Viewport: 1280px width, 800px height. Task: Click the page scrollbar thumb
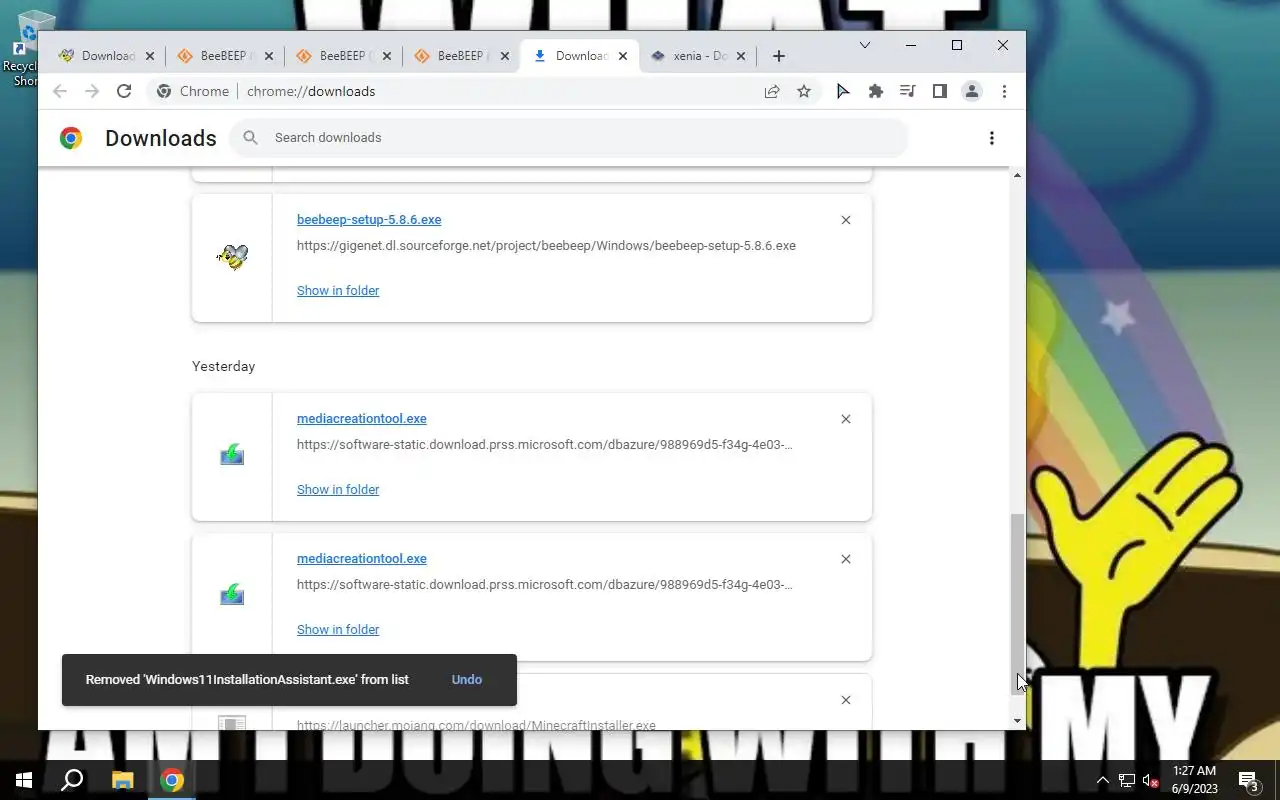click(1018, 604)
